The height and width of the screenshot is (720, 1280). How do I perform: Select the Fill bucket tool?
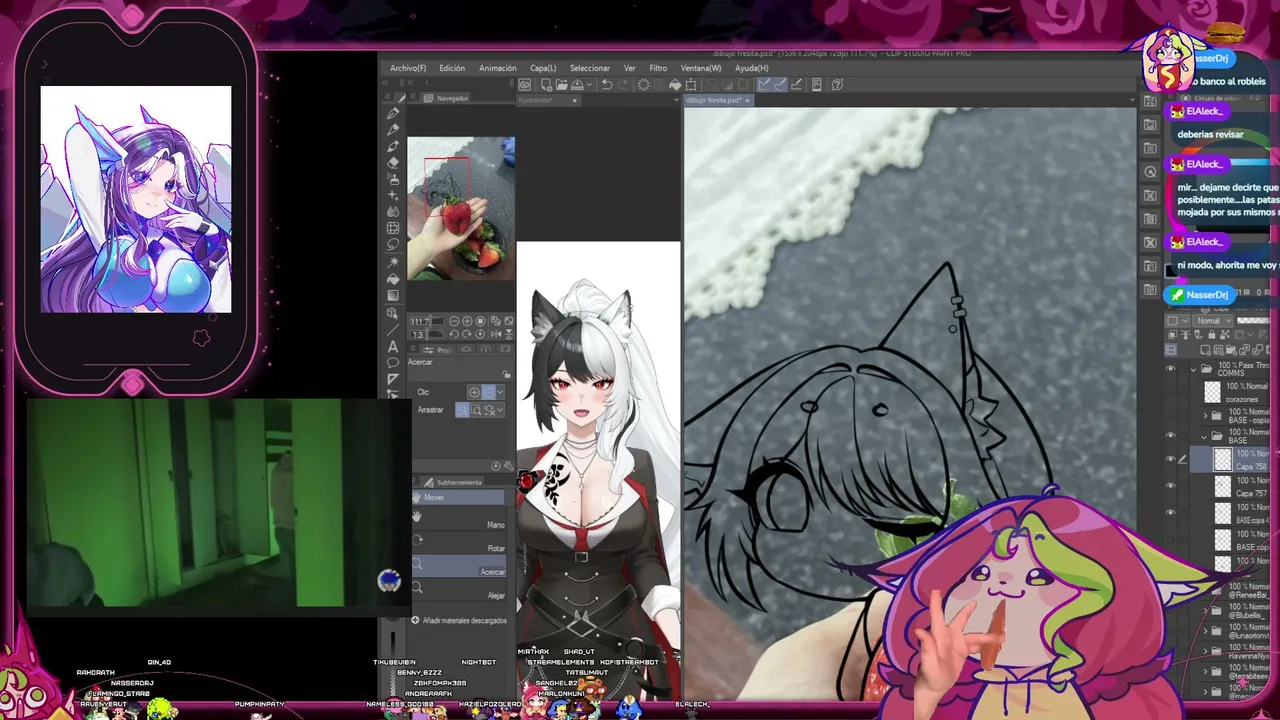pyautogui.click(x=393, y=279)
